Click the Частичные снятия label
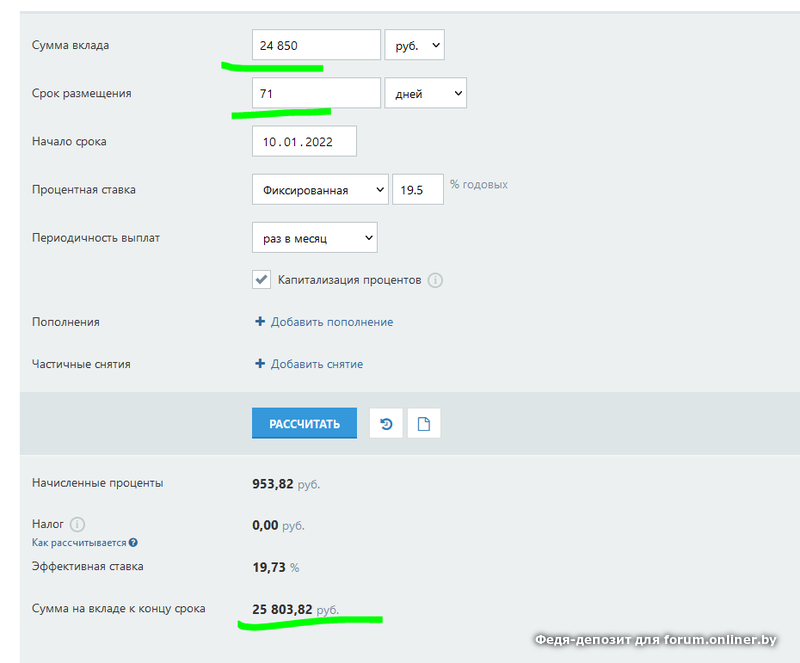This screenshot has width=800, height=663. pyautogui.click(x=81, y=364)
